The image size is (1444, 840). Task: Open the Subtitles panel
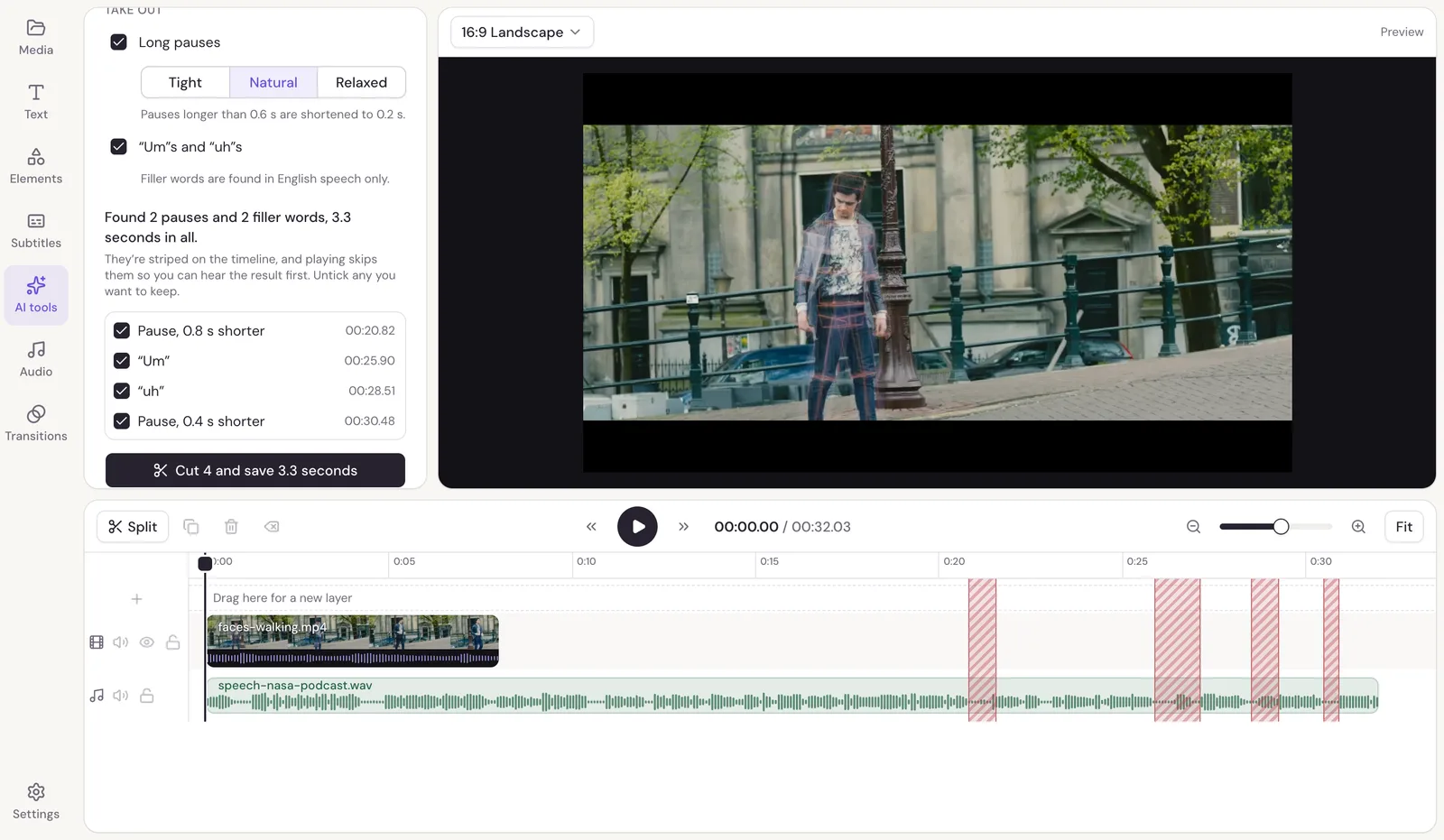[x=36, y=231]
